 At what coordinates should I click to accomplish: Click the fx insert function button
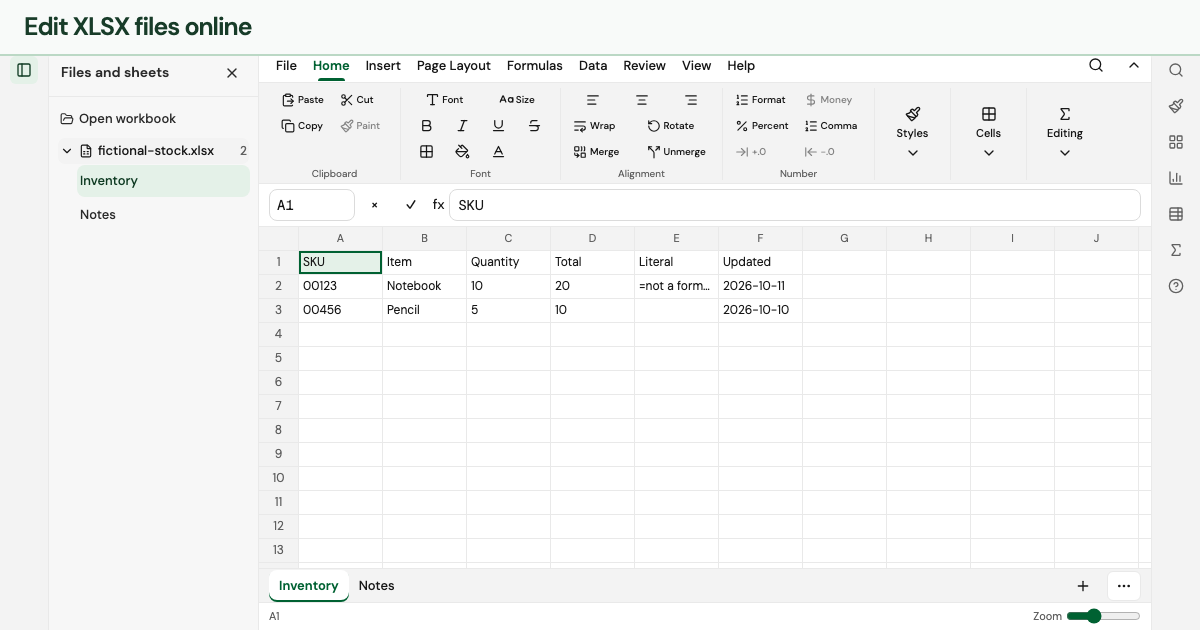(x=438, y=205)
